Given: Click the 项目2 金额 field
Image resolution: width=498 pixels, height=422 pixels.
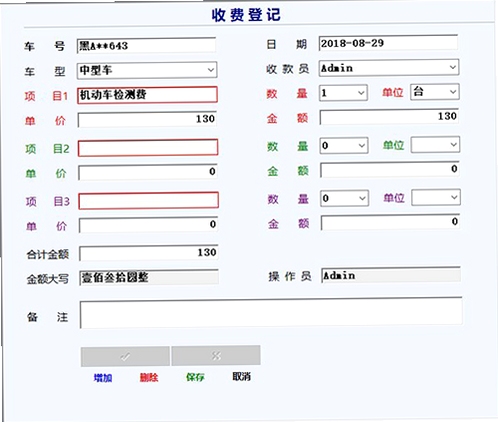Looking at the screenshot, I should click(390, 170).
